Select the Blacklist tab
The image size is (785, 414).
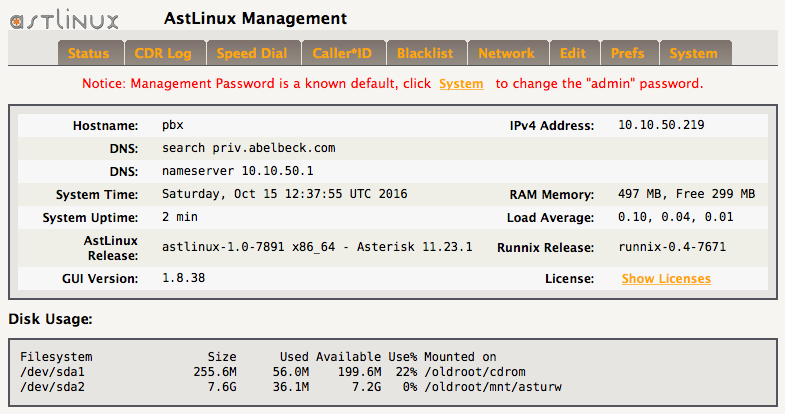coord(425,53)
